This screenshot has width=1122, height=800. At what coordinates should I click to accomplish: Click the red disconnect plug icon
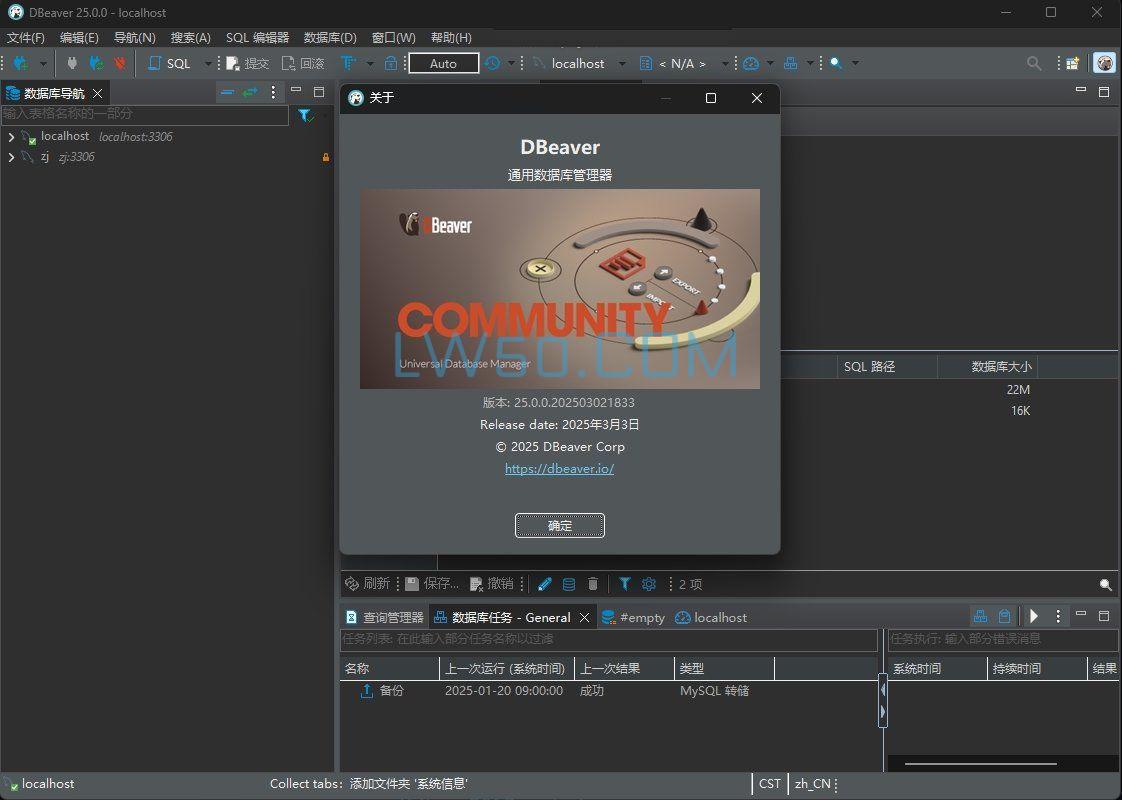(x=119, y=63)
